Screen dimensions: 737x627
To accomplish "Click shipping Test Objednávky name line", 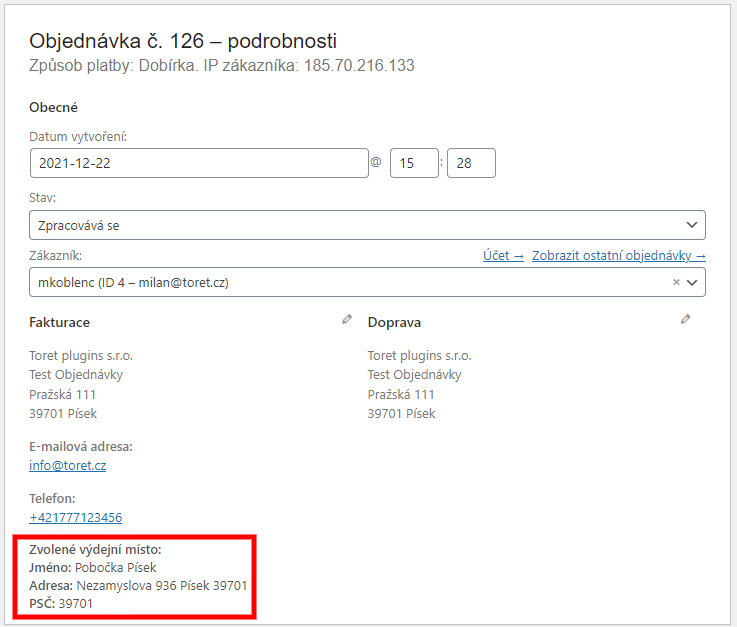I will pyautogui.click(x=415, y=375).
